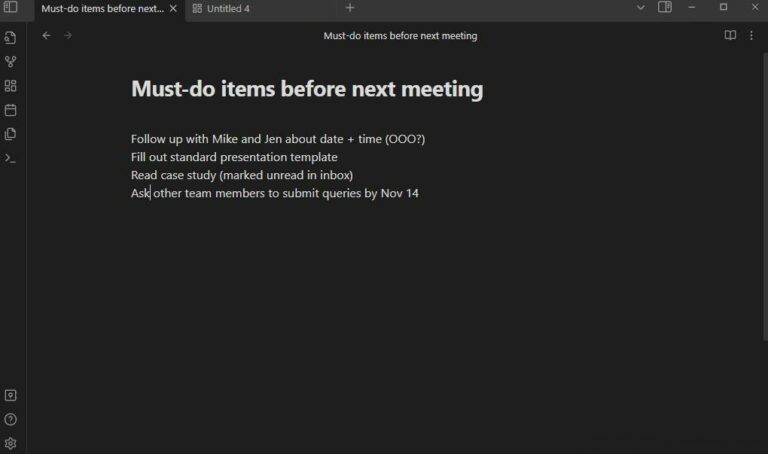Viewport: 768px width, 454px height.
Task: Toggle the right sidebar panel
Action: 665,7
